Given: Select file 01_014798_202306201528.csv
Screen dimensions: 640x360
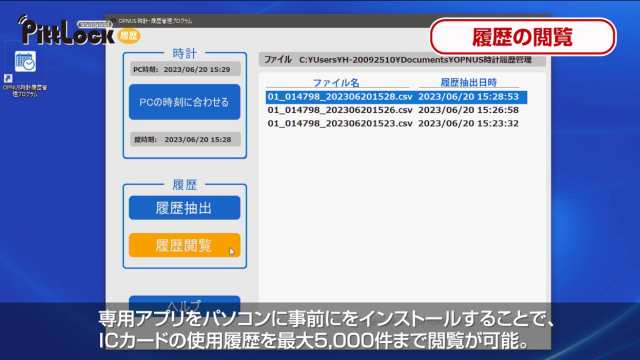Looking at the screenshot, I should tap(340, 97).
